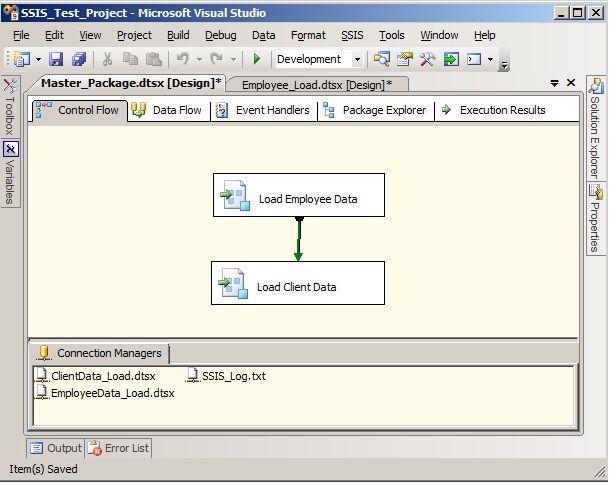Open the toolbar options overflow arrow
The image size is (611, 485).
504,64
